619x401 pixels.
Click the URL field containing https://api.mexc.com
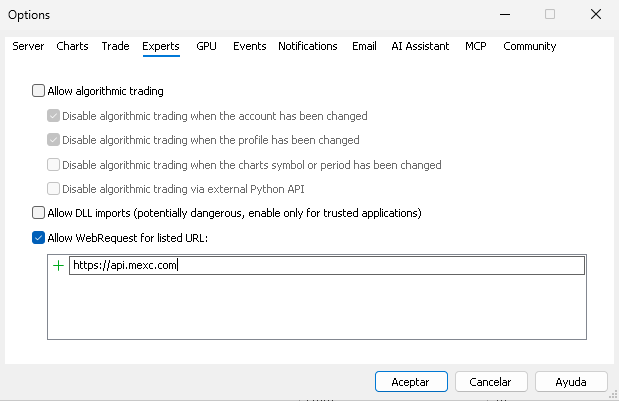pos(327,265)
